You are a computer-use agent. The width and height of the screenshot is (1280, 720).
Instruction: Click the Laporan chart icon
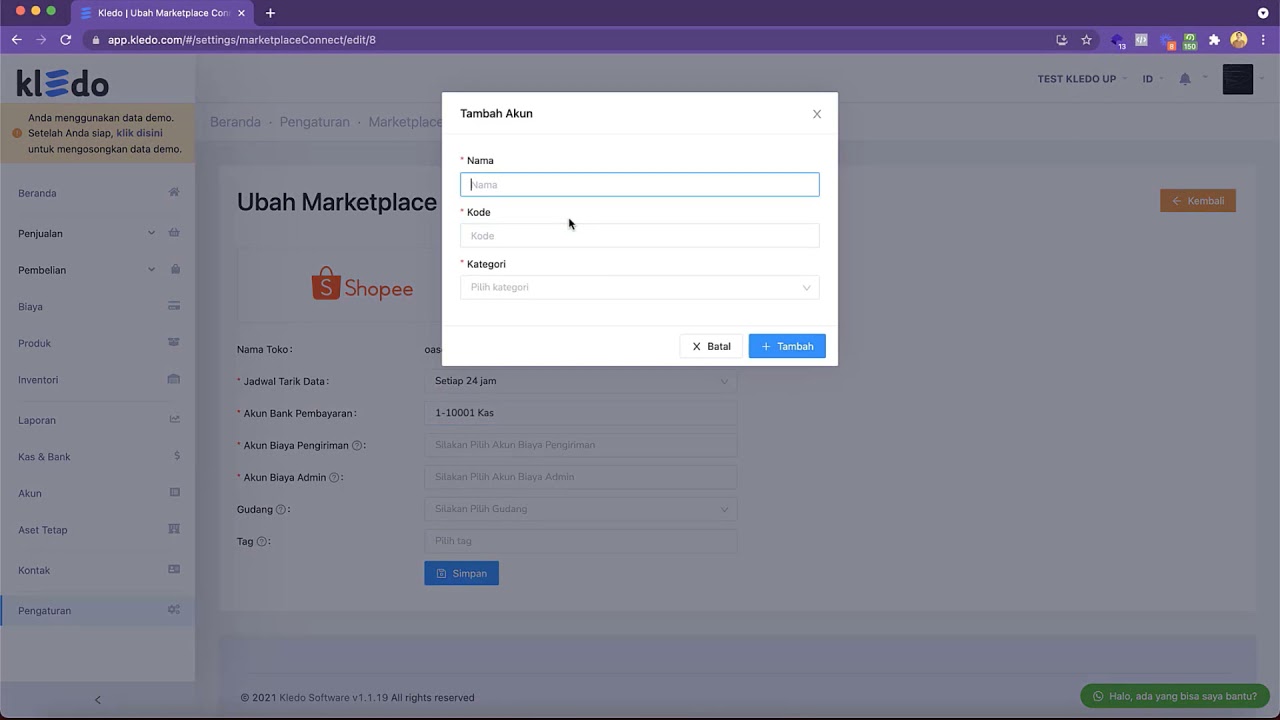click(x=175, y=419)
